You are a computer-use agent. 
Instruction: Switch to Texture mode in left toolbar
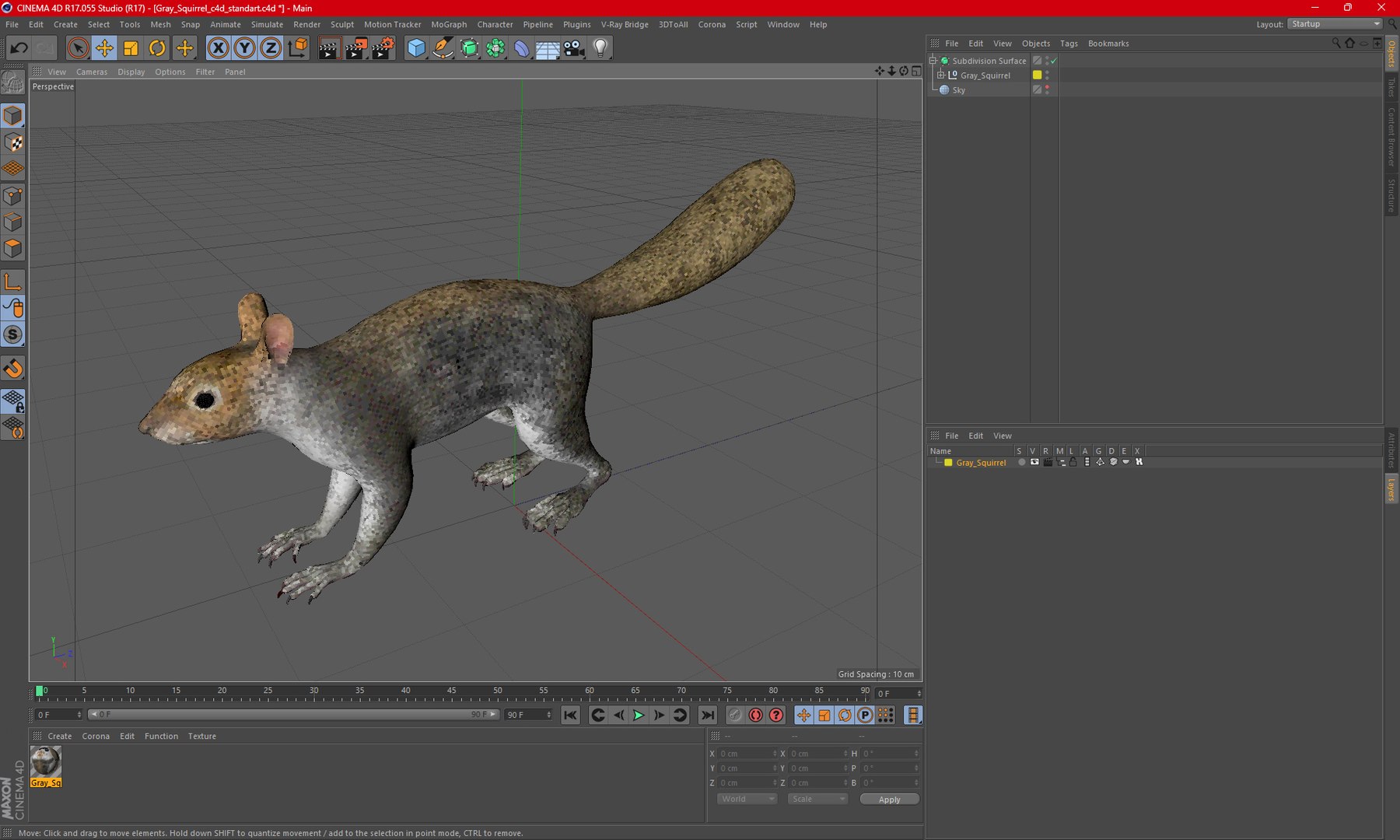click(x=13, y=142)
